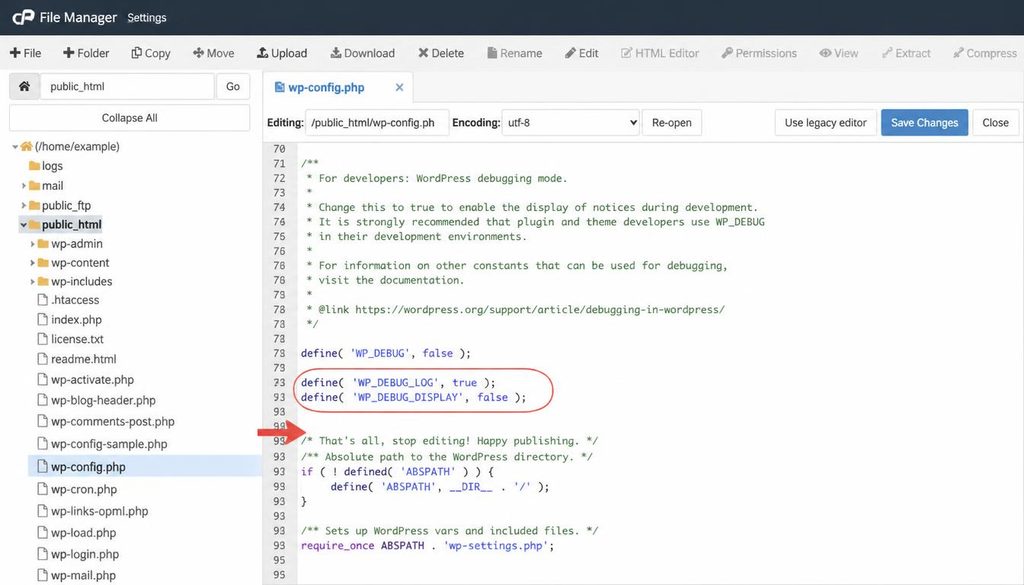Open the logs folder
The height and width of the screenshot is (585, 1024).
[46, 166]
